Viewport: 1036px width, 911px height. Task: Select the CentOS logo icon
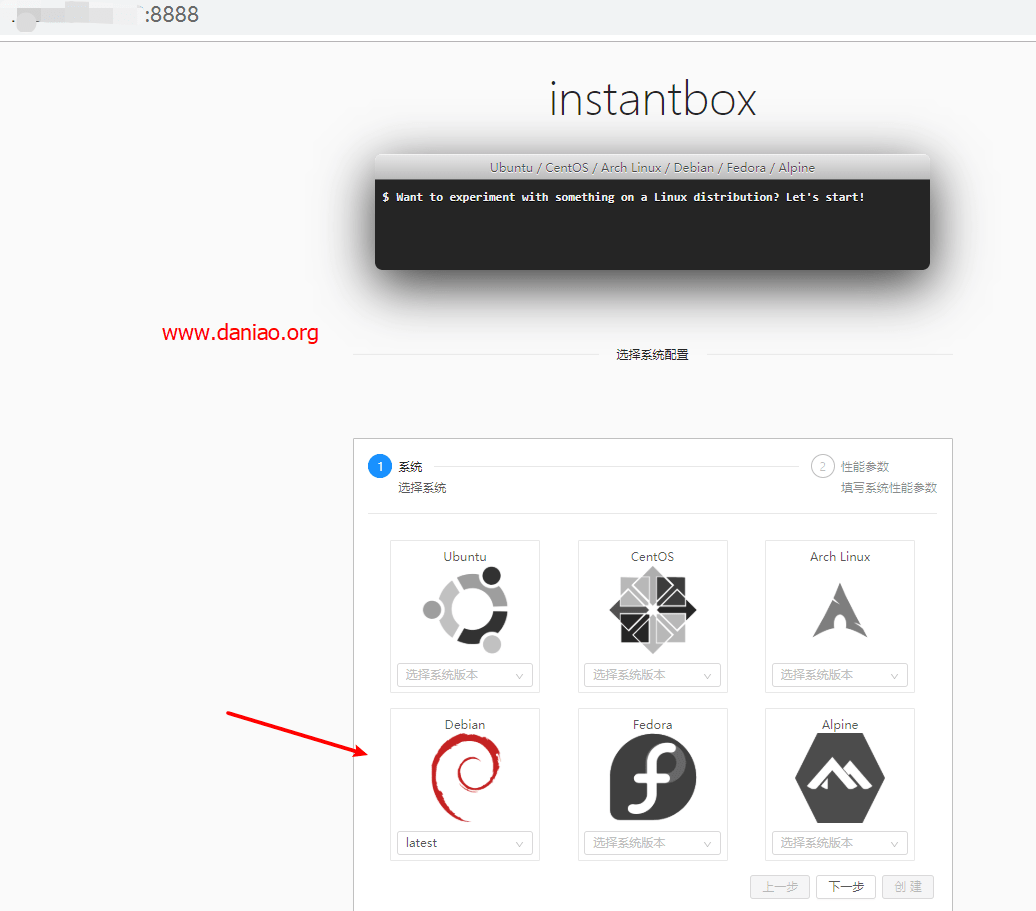(653, 610)
